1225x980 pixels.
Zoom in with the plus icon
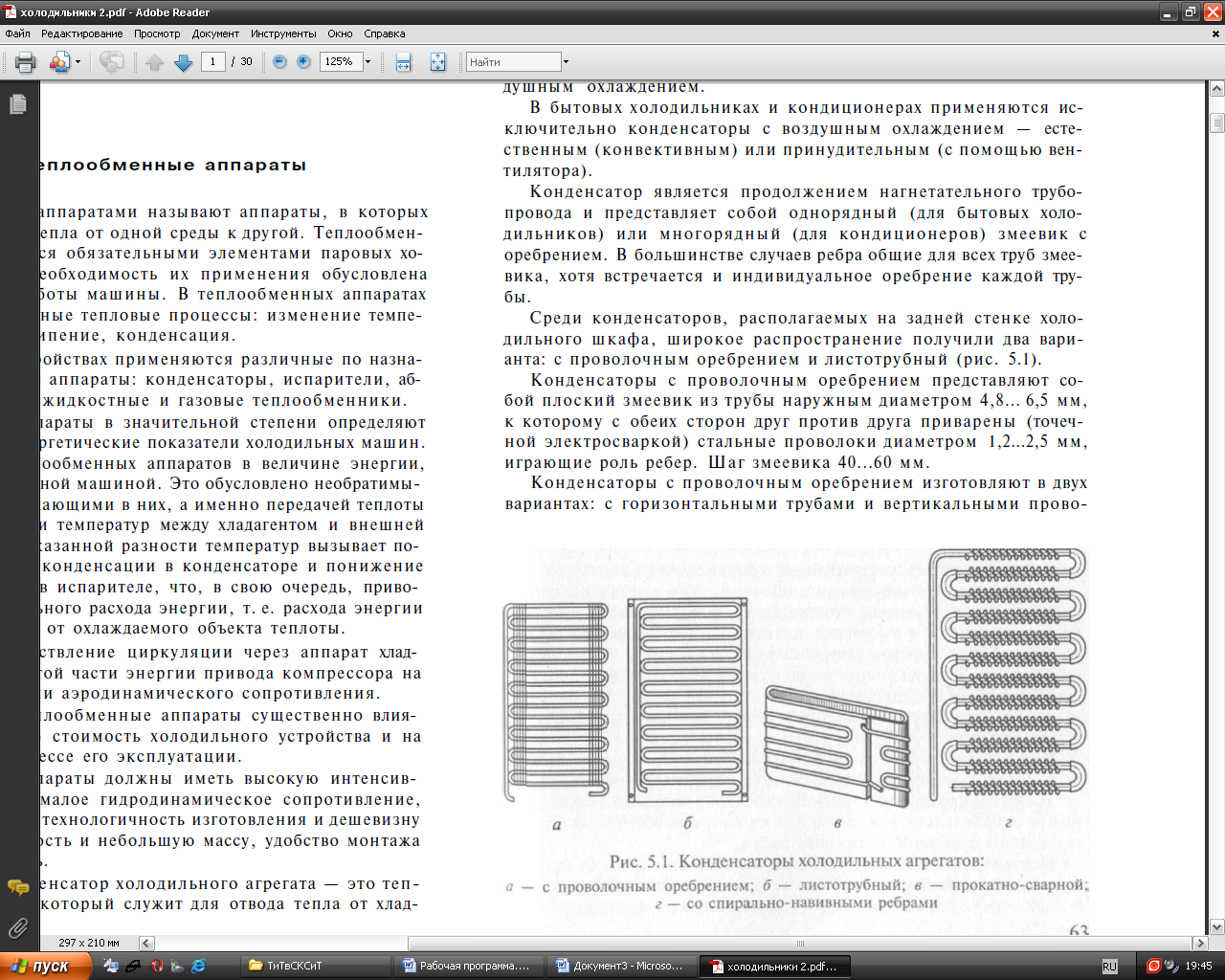coord(303,61)
